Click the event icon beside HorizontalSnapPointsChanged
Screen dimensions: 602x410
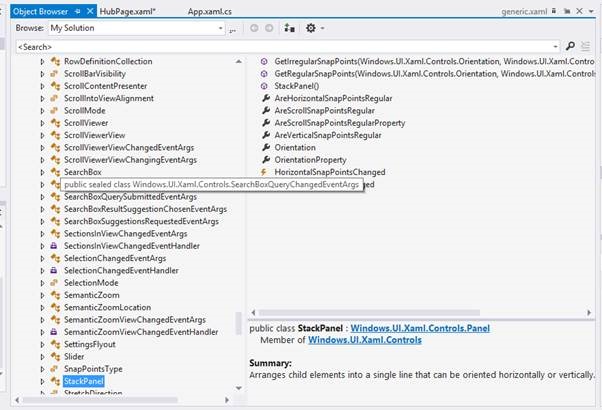coord(264,172)
